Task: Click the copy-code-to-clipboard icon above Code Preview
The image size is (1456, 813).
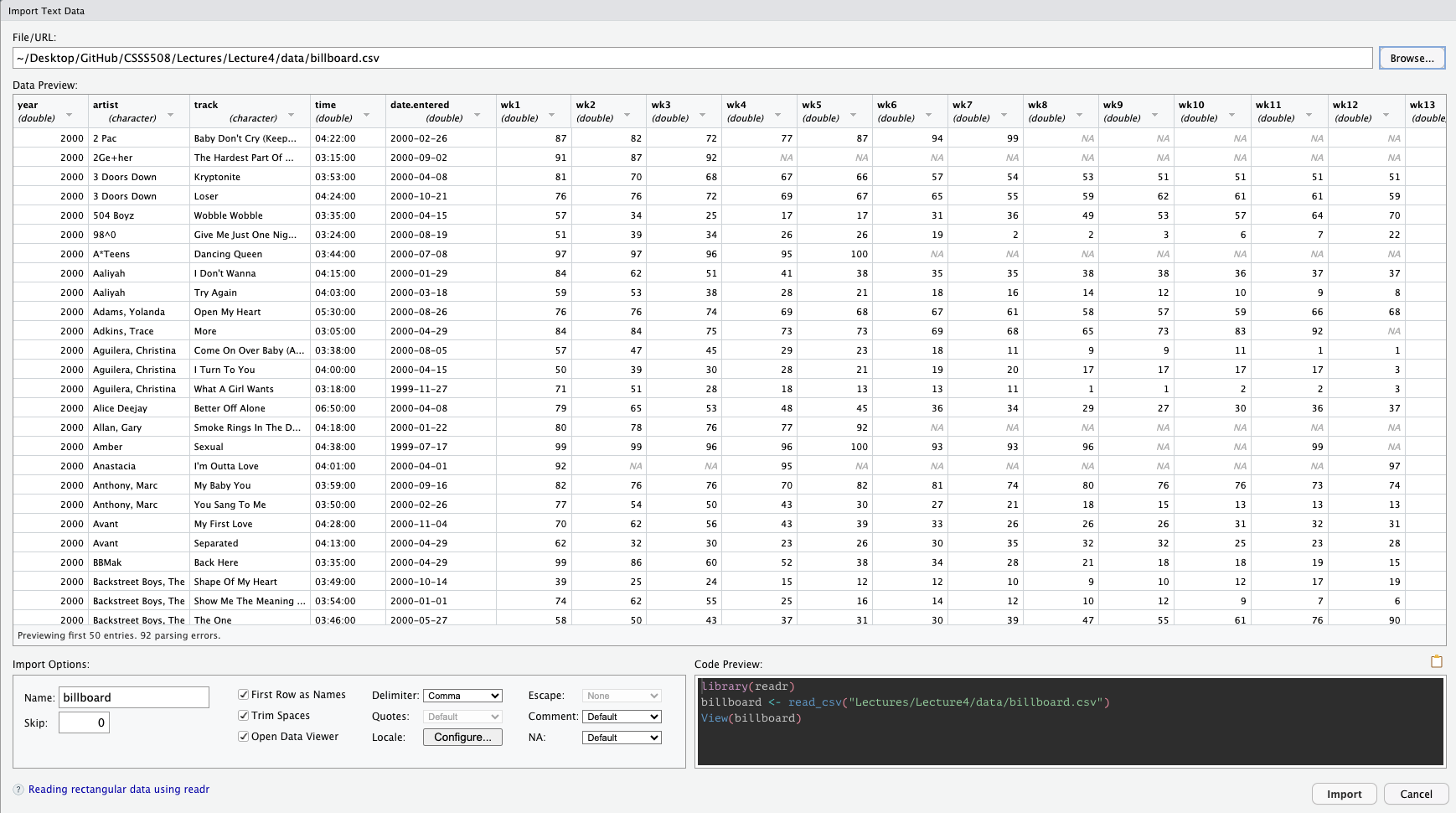Action: [1436, 661]
